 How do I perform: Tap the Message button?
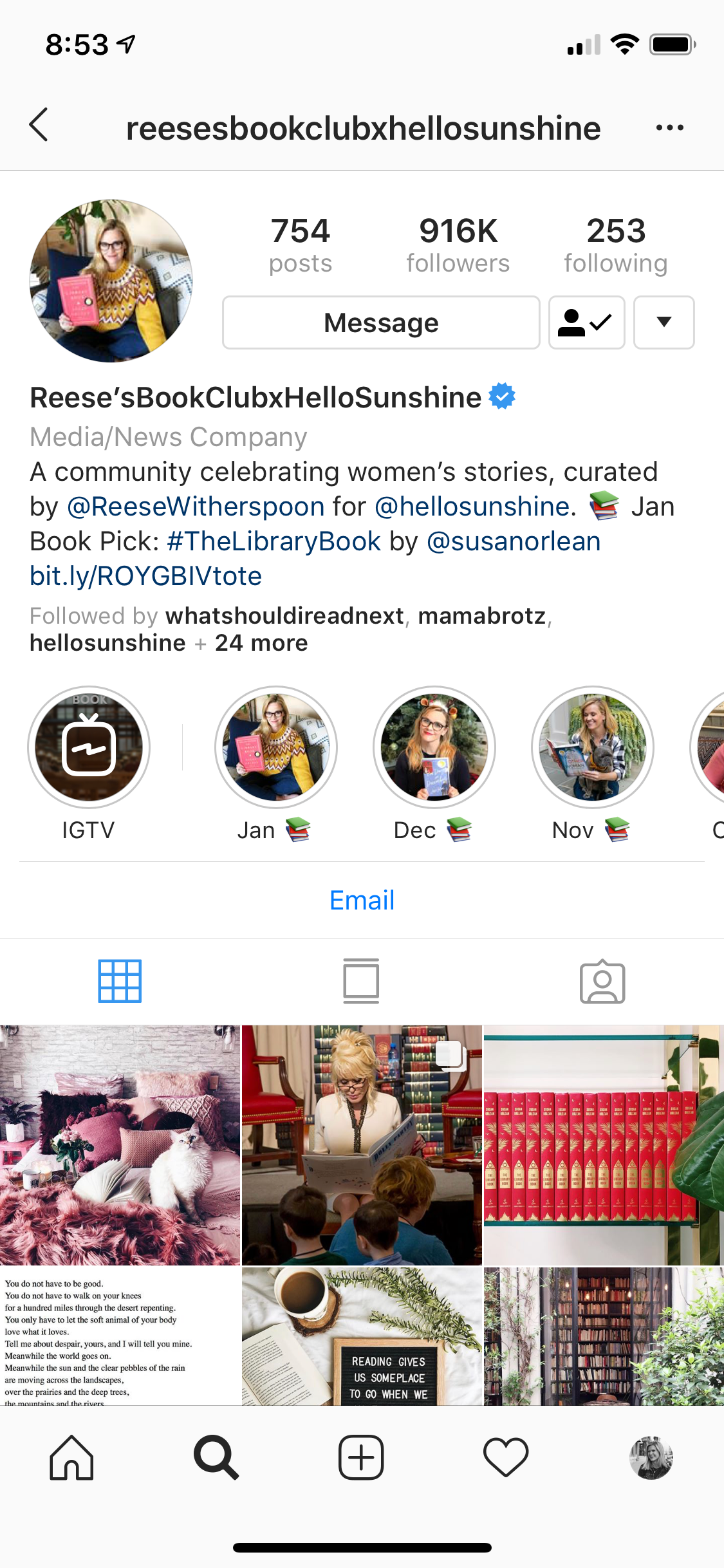pyautogui.click(x=381, y=322)
